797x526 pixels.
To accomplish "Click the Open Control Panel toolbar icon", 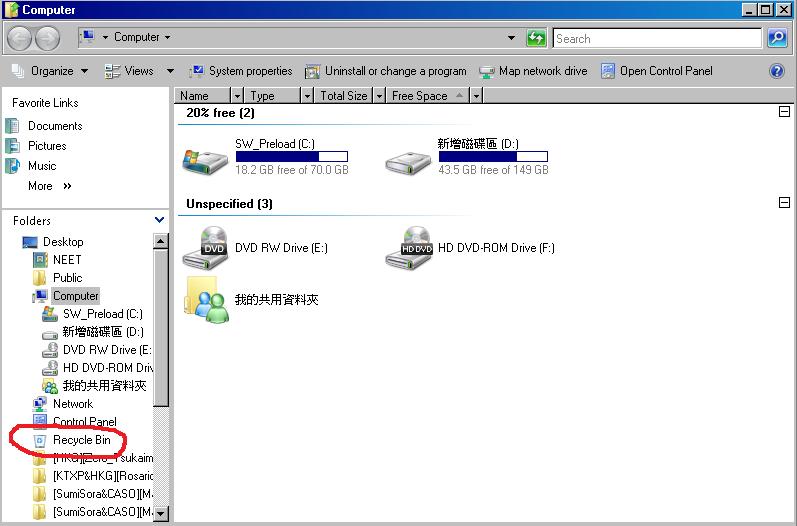I will coord(608,71).
